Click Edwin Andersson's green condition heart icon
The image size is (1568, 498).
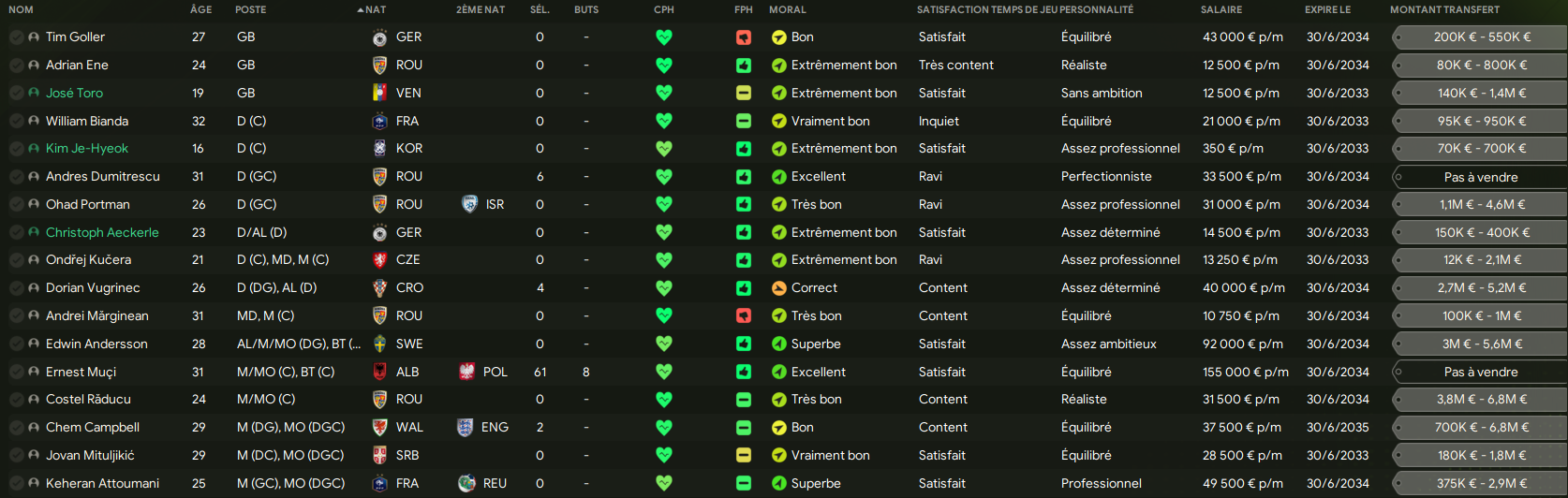(664, 344)
